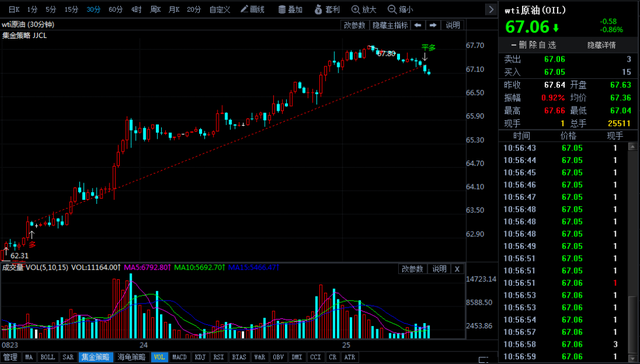Switch to the 4时 timeframe
This screenshot has width=640, height=364.
coord(136,9)
